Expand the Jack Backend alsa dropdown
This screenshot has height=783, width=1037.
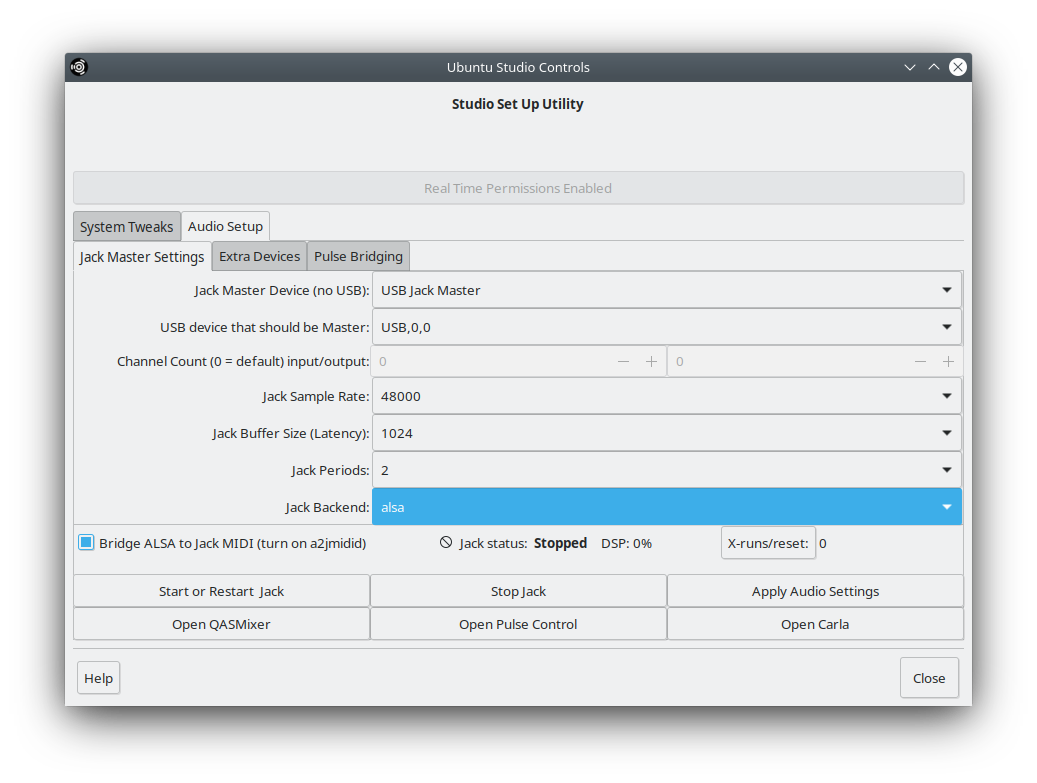point(666,507)
